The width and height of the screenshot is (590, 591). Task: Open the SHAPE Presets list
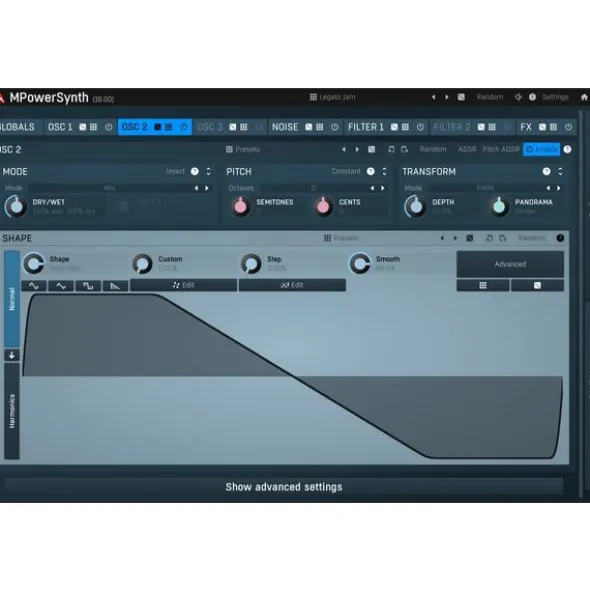point(341,238)
